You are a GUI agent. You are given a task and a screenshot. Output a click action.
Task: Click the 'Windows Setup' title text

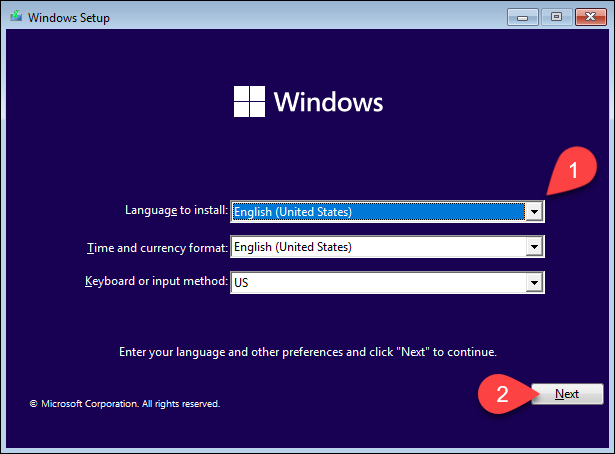tap(69, 18)
